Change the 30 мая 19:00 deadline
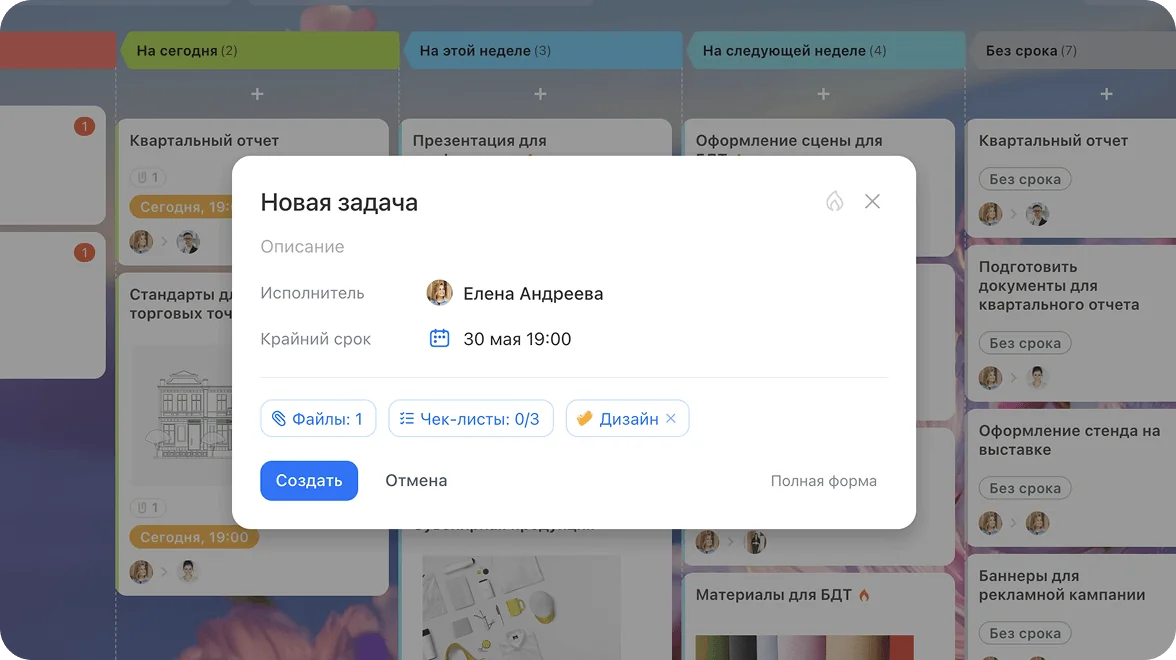 [517, 339]
